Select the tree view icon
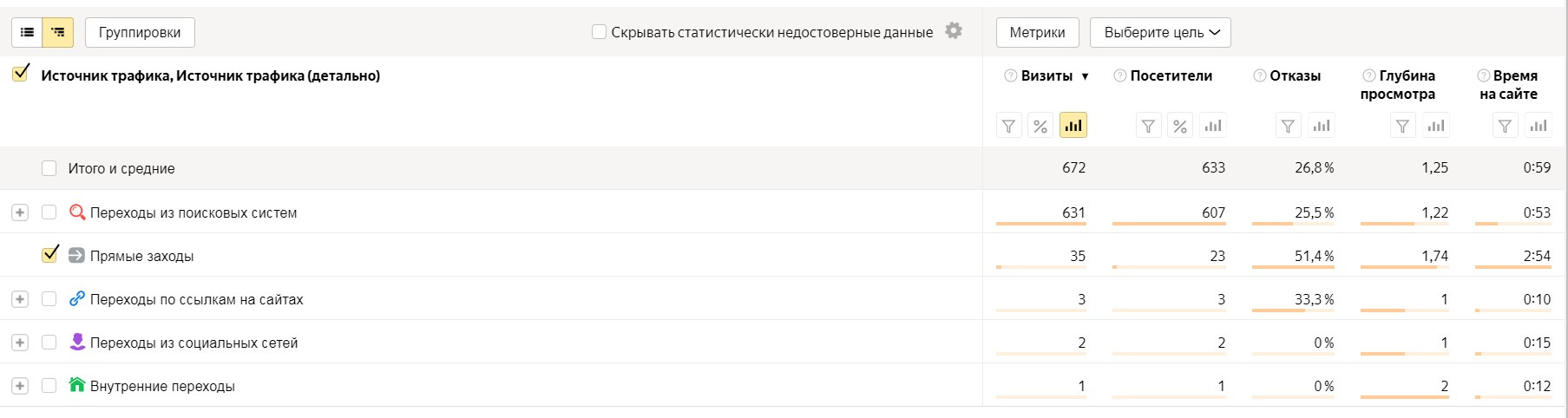This screenshot has height=418, width=1568. [x=58, y=33]
